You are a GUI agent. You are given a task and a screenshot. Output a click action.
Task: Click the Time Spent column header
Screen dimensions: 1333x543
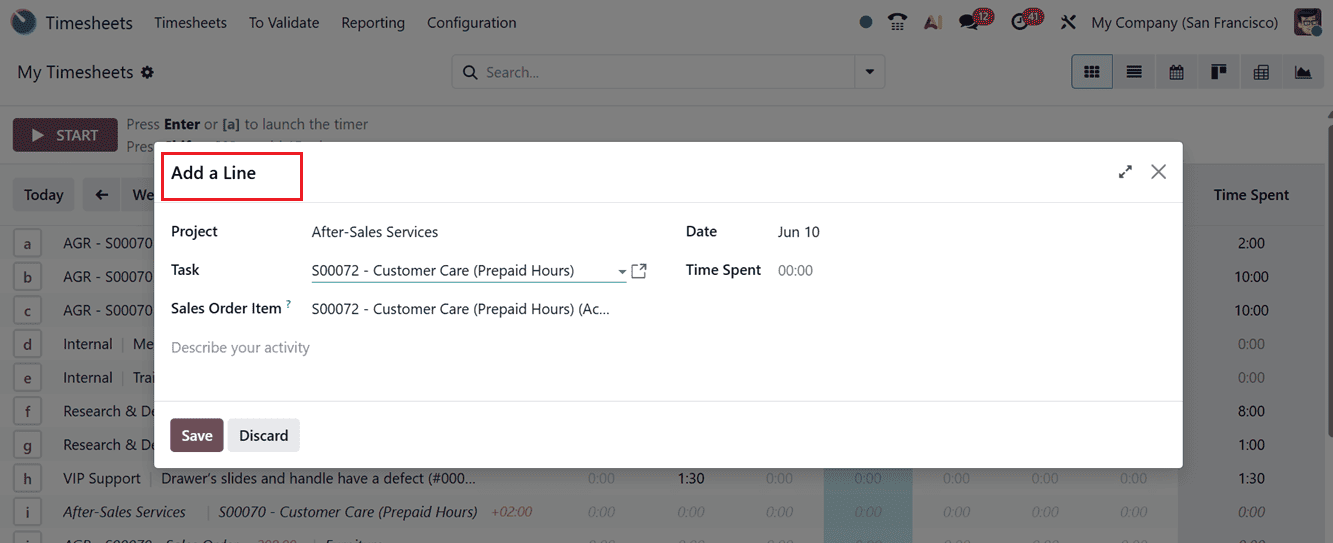point(1251,195)
